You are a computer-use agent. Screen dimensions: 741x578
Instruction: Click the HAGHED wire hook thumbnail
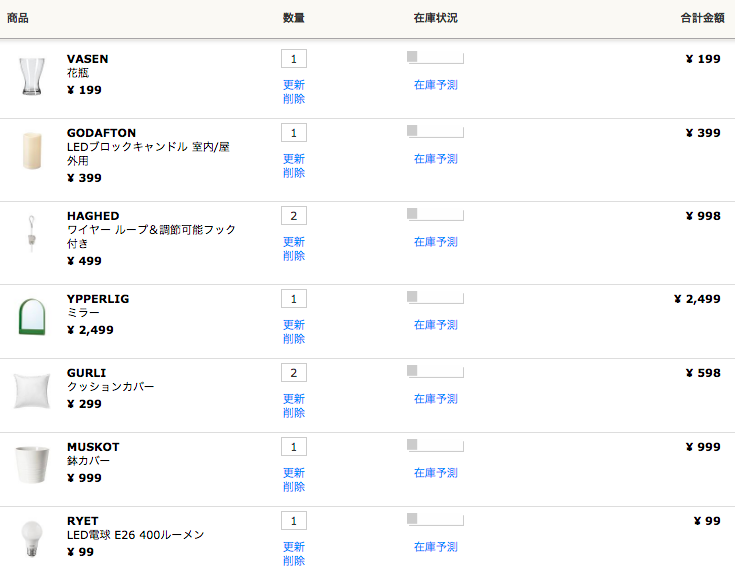pos(32,233)
